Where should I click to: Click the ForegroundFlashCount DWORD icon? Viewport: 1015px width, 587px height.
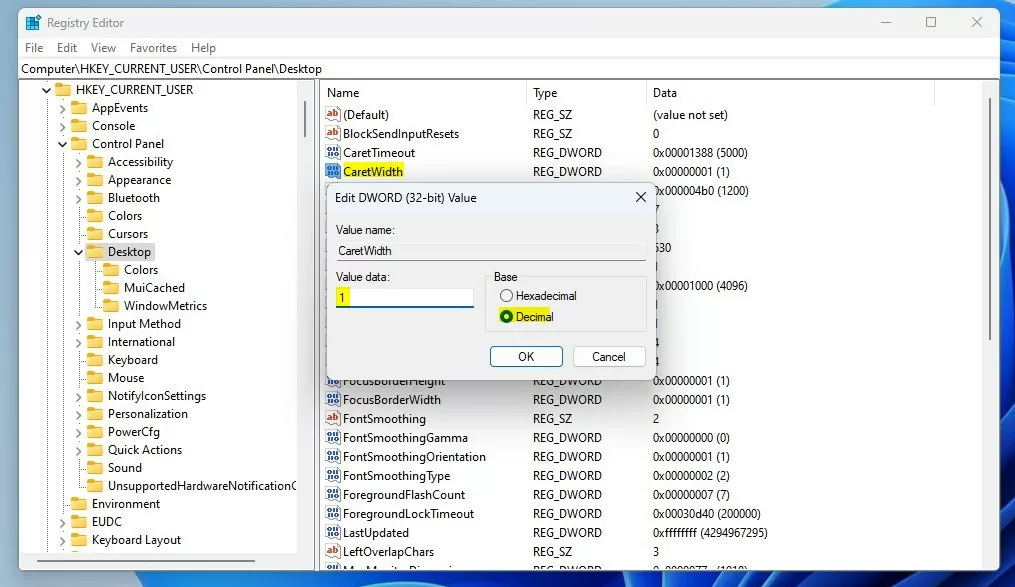point(333,494)
